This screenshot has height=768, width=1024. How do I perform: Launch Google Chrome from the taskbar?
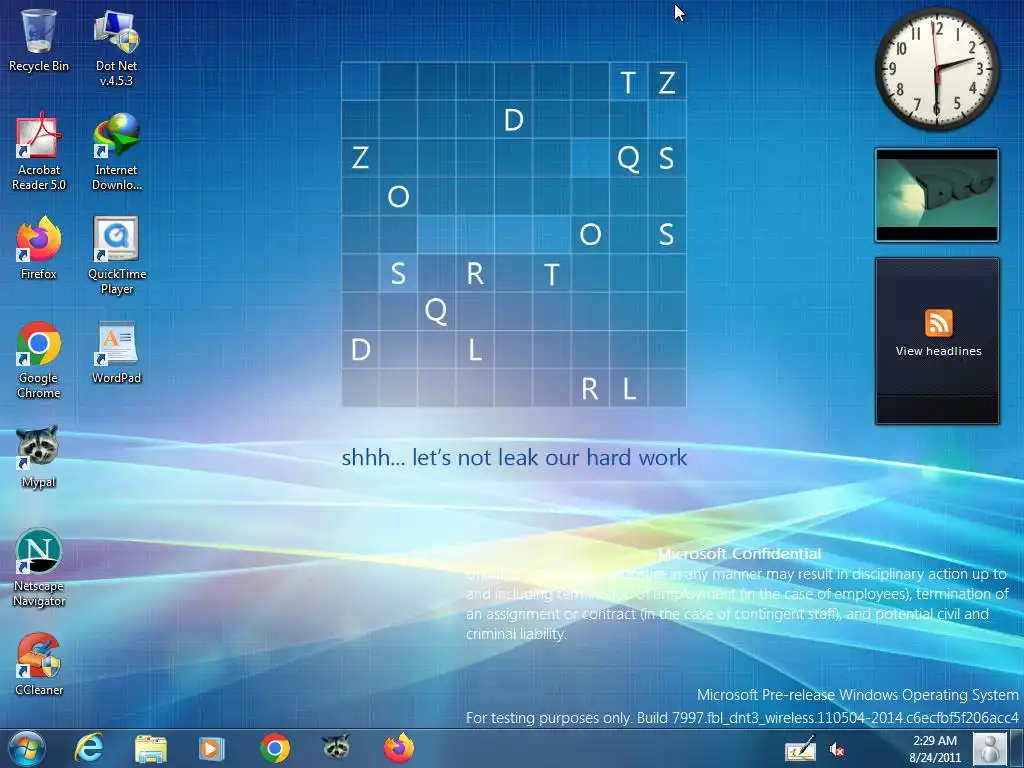point(275,748)
